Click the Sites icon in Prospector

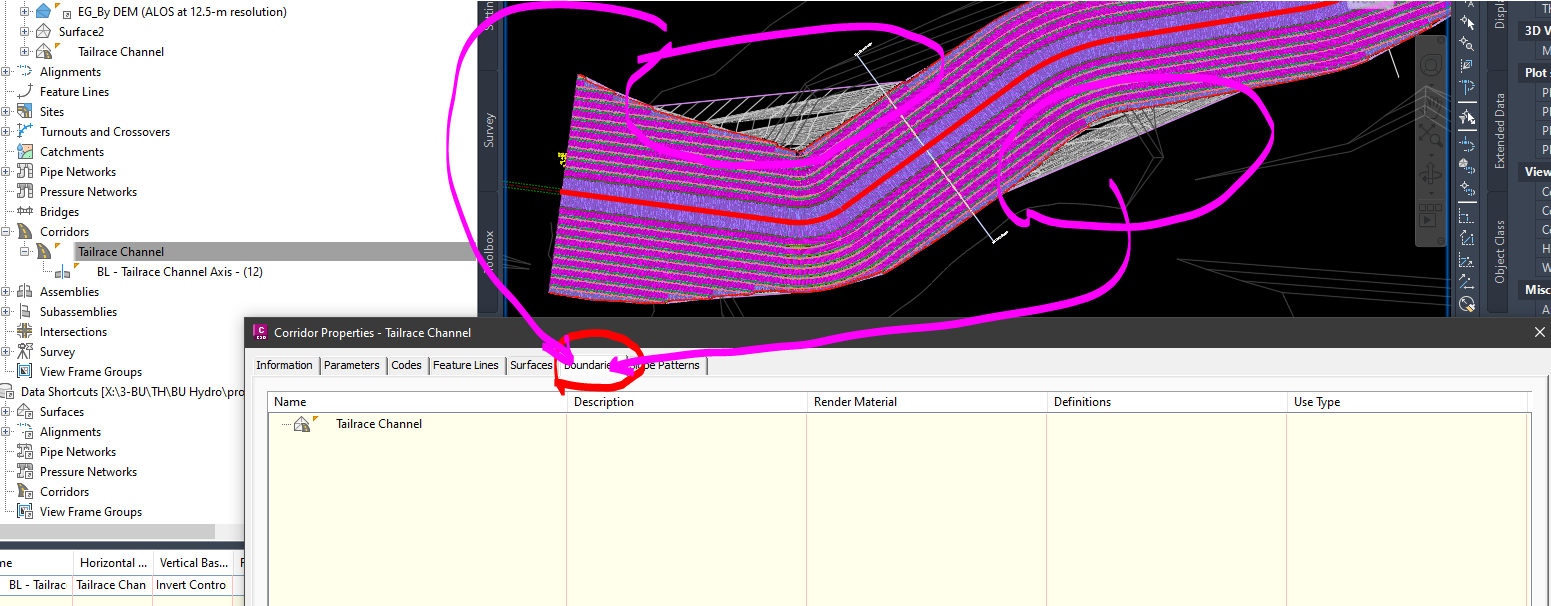click(27, 111)
